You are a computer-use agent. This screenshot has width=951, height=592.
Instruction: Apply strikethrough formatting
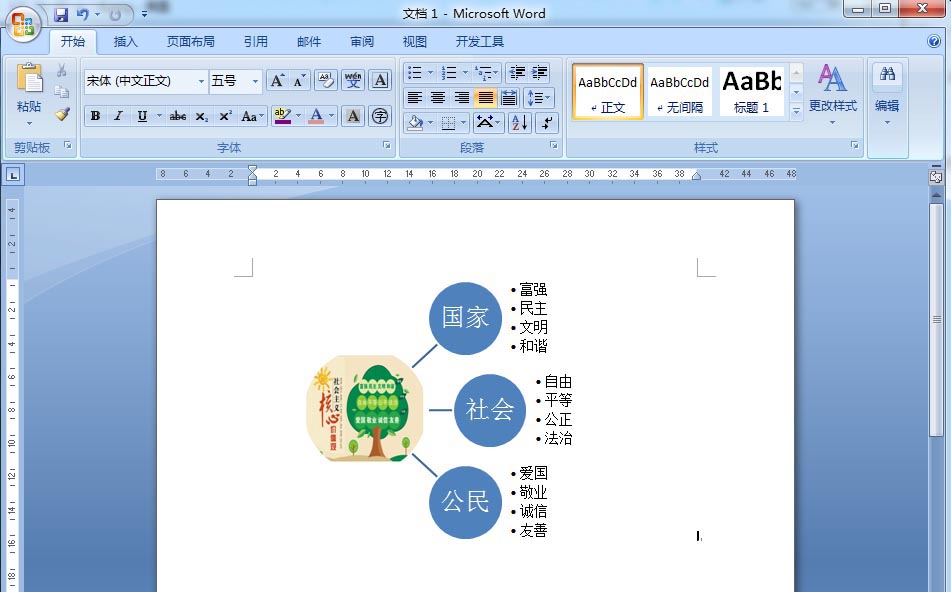(x=178, y=116)
